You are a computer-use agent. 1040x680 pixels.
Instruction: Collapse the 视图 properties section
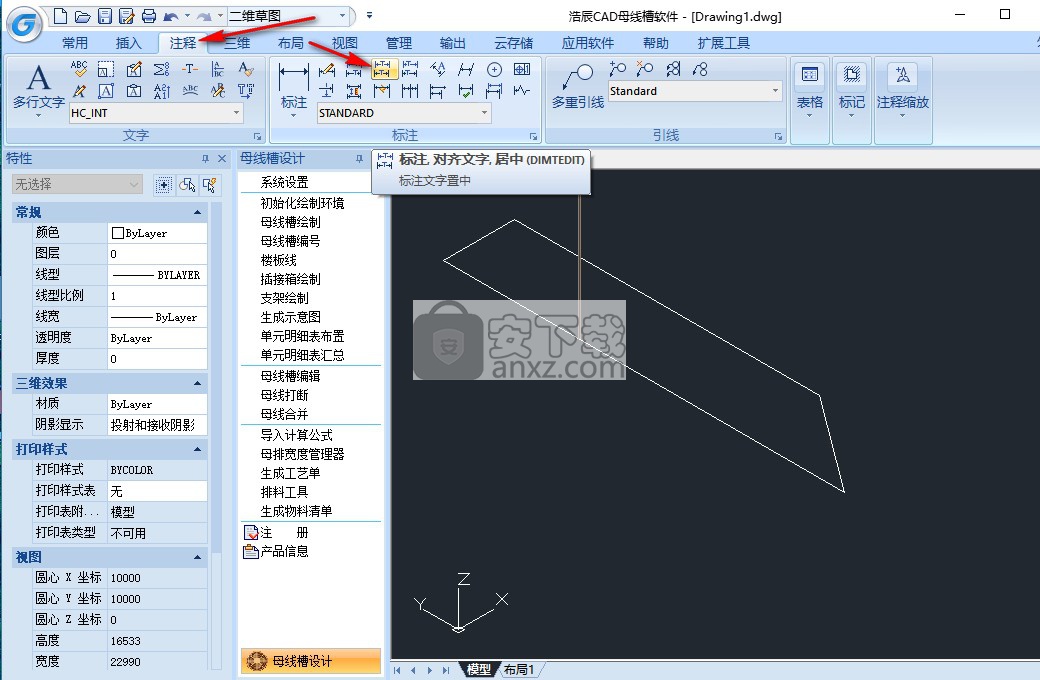pos(198,557)
